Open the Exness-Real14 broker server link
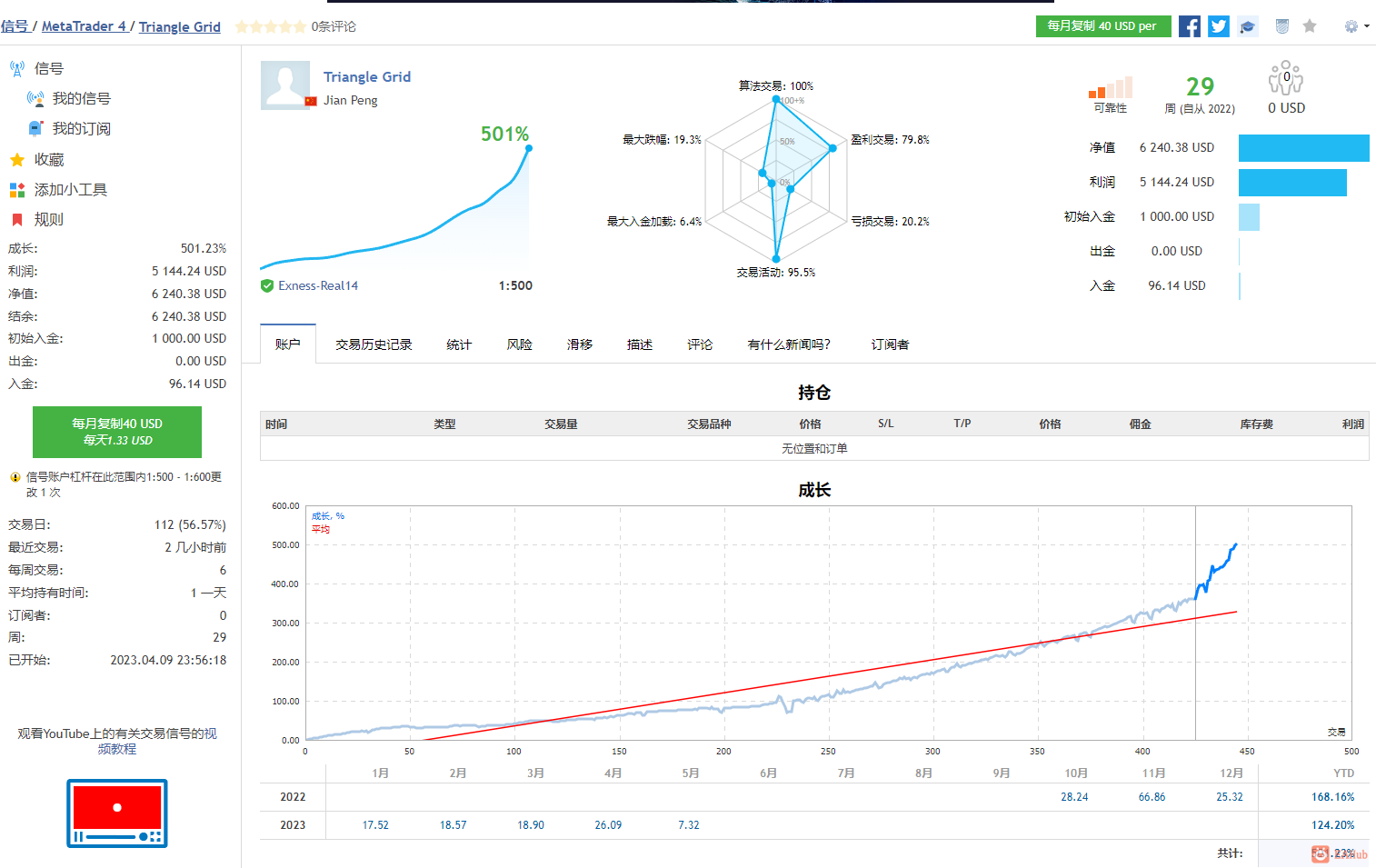 (318, 285)
